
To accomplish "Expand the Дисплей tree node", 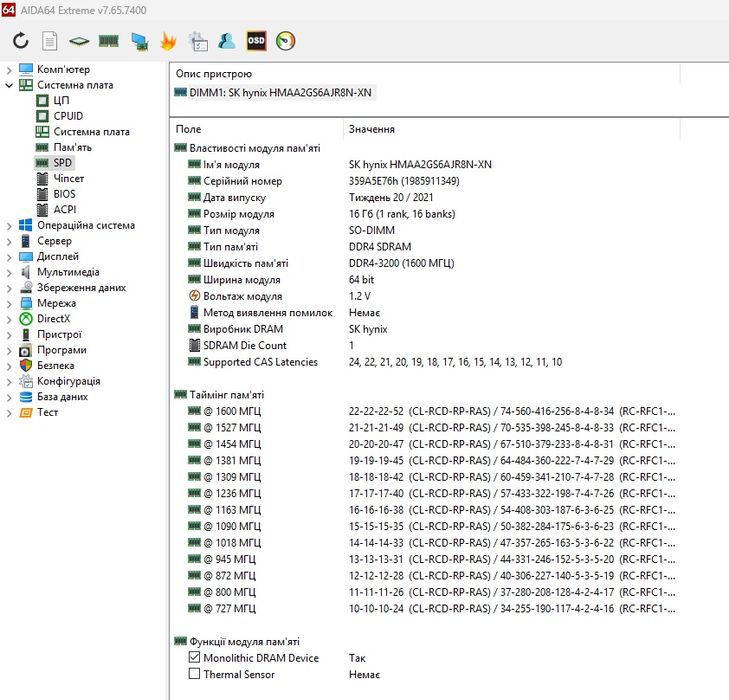I will coord(9,257).
